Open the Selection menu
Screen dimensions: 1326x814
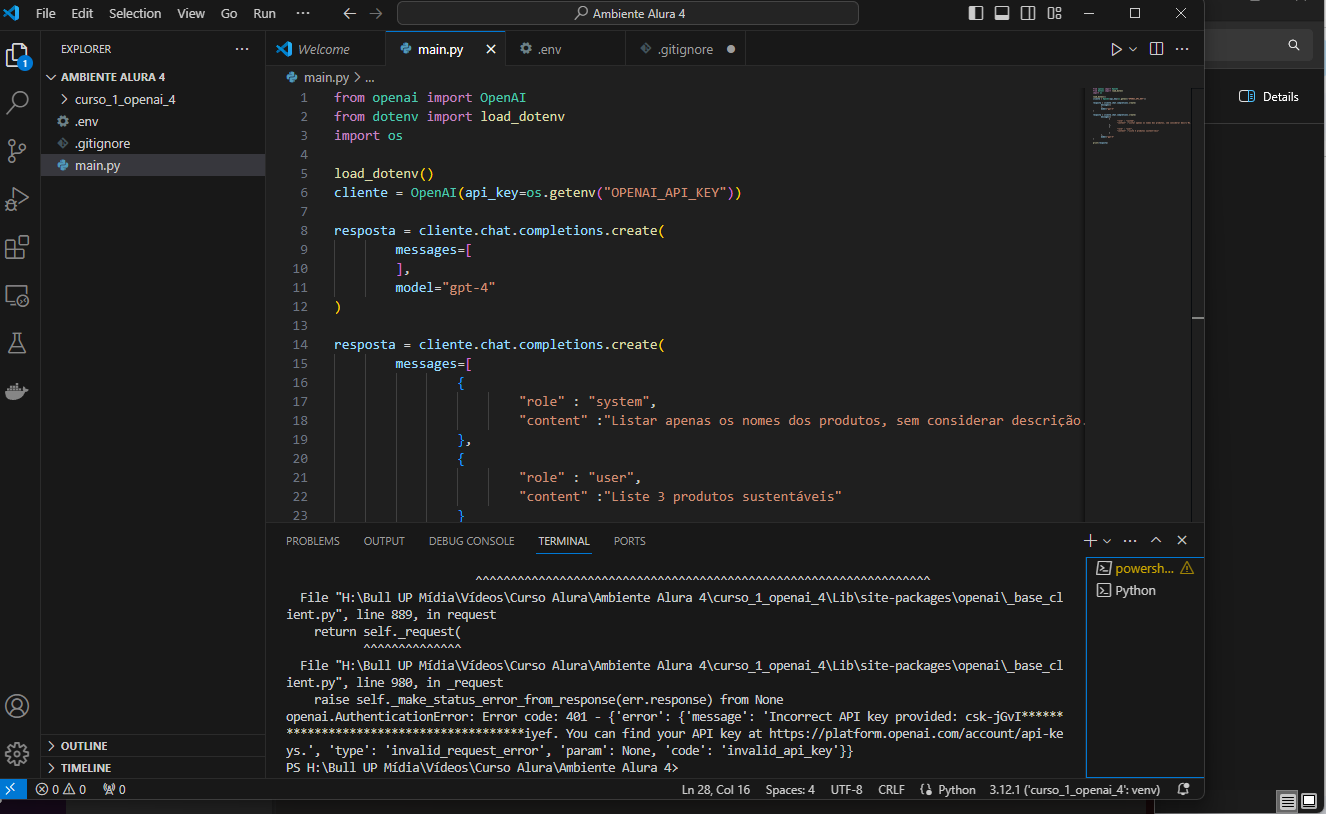tap(135, 14)
